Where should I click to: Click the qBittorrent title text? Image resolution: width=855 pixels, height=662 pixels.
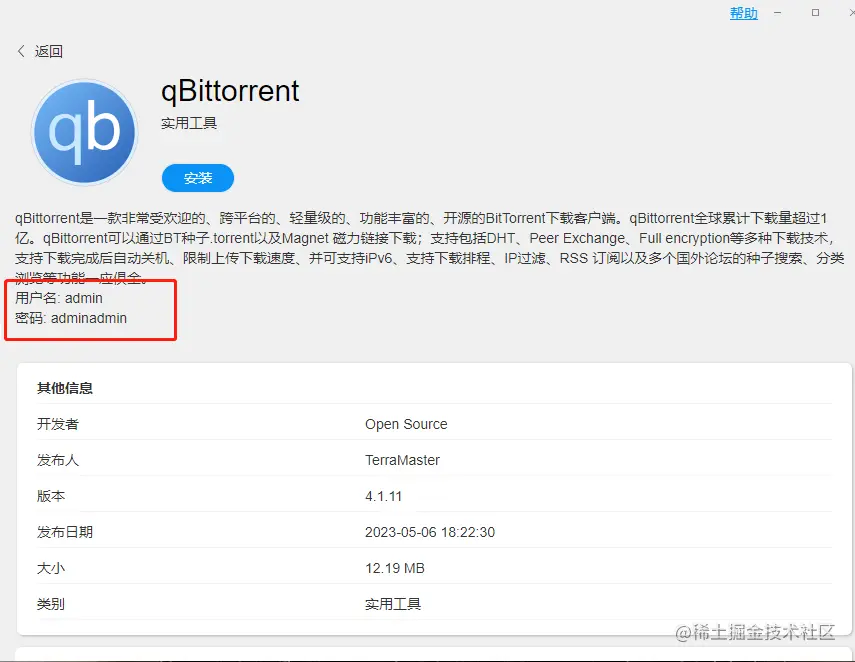point(230,91)
